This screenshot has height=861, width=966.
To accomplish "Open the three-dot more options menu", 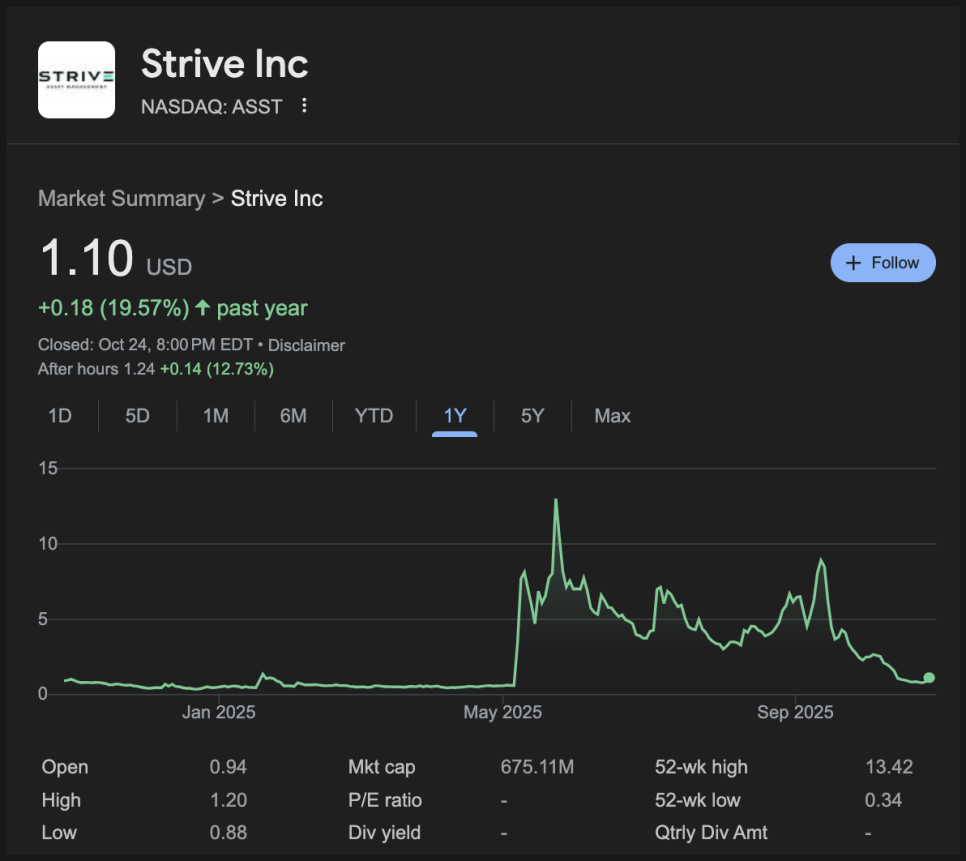I will tap(305, 106).
